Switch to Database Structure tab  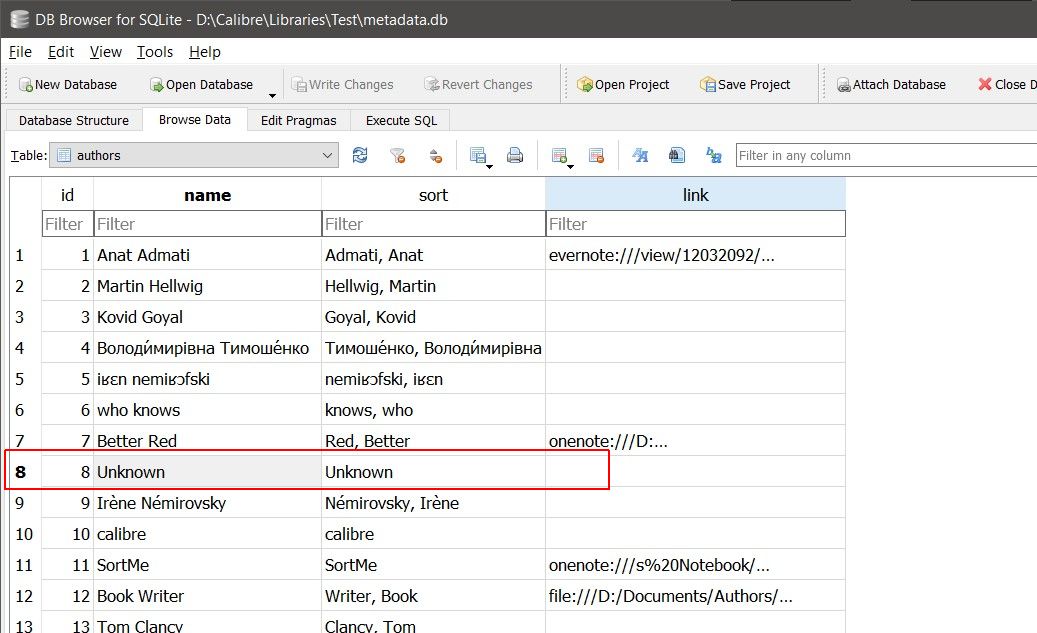[x=73, y=120]
